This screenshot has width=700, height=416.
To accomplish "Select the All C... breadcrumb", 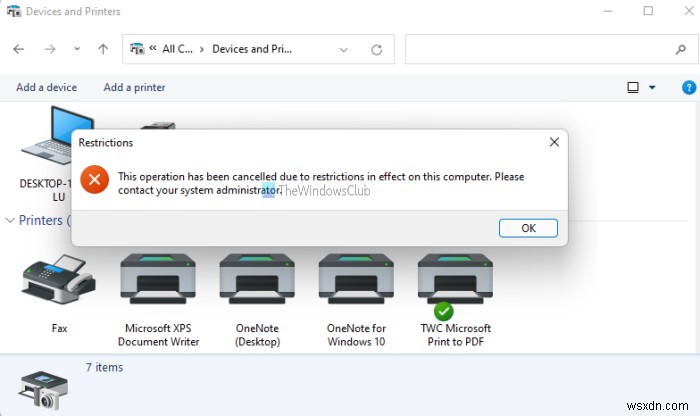I will 177,49.
